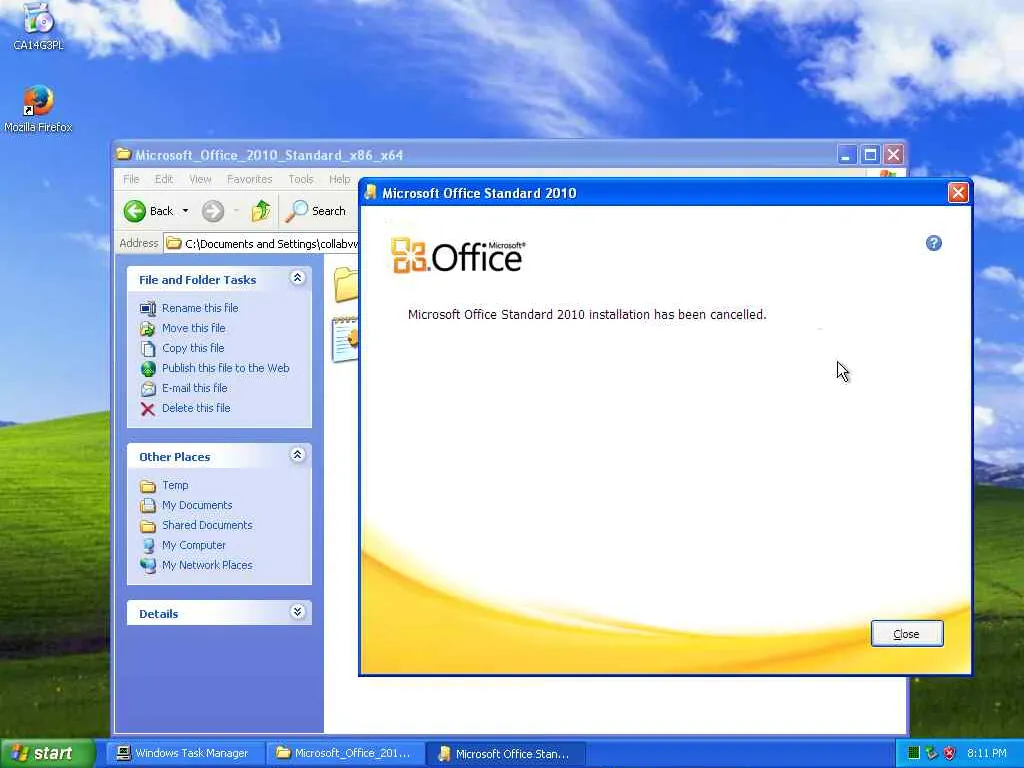Open My Network Places link
Viewport: 1024px width, 768px height.
click(x=207, y=565)
